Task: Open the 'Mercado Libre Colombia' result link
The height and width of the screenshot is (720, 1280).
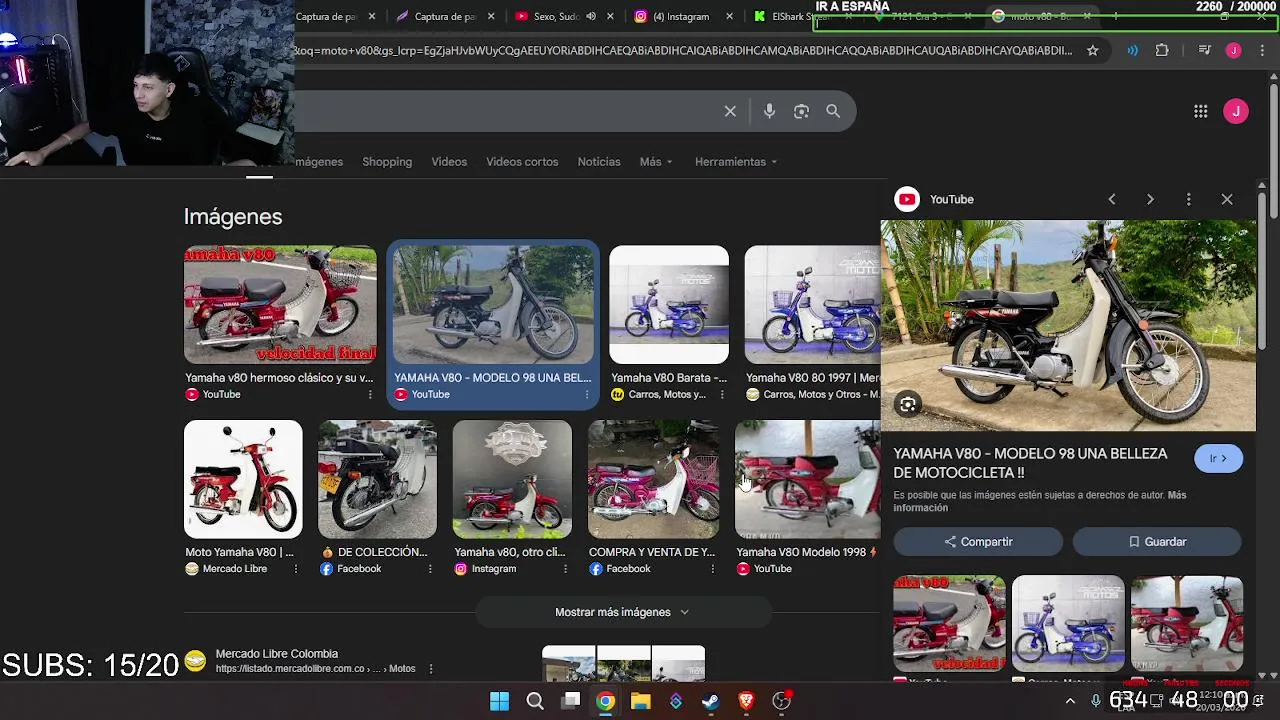Action: 277,653
